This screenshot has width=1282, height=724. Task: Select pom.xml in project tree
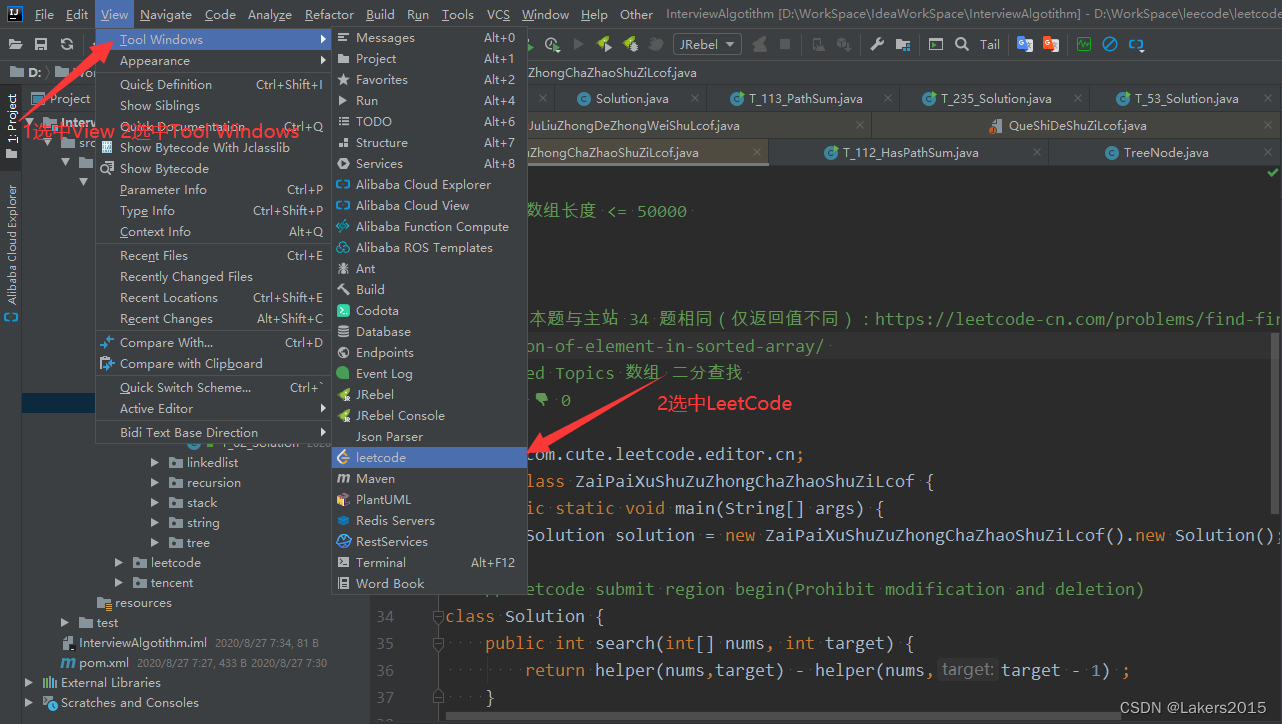point(104,663)
